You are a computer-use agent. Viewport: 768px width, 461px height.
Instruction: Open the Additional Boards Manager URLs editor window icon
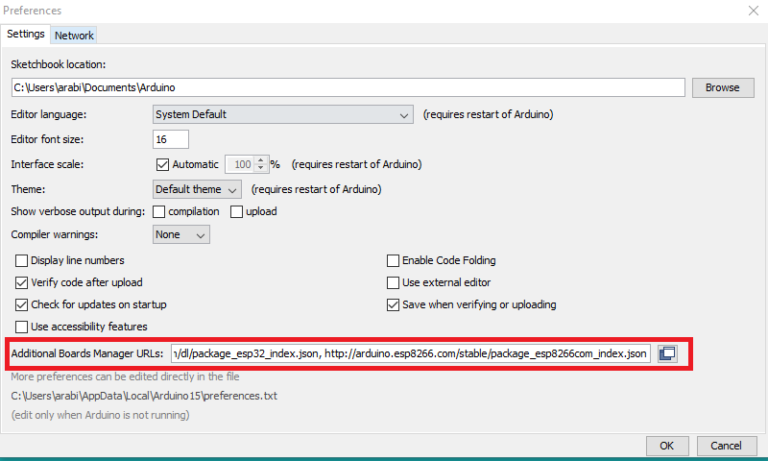coord(667,353)
